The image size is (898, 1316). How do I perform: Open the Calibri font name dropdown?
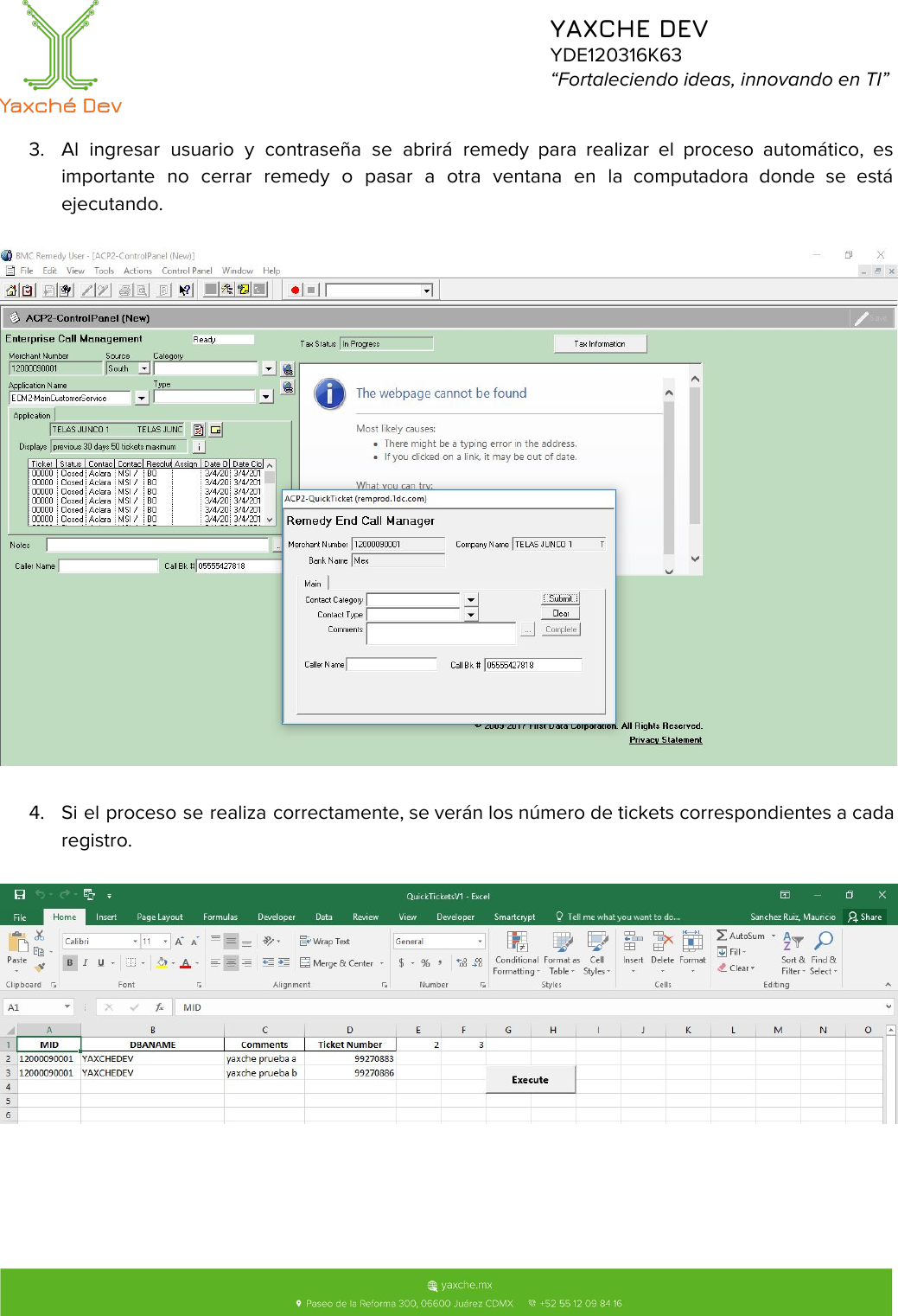[x=135, y=941]
